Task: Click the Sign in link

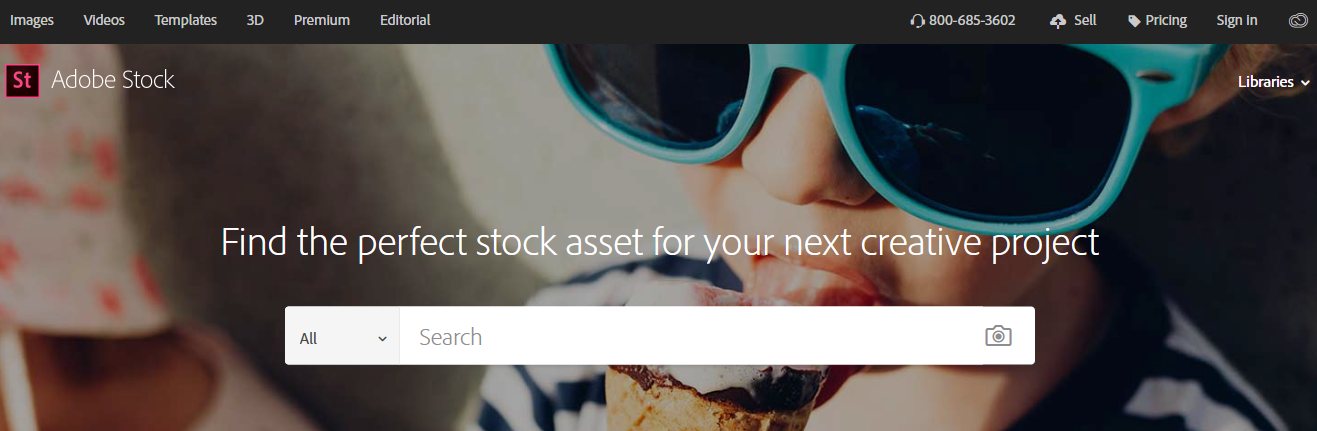Action: click(x=1237, y=20)
